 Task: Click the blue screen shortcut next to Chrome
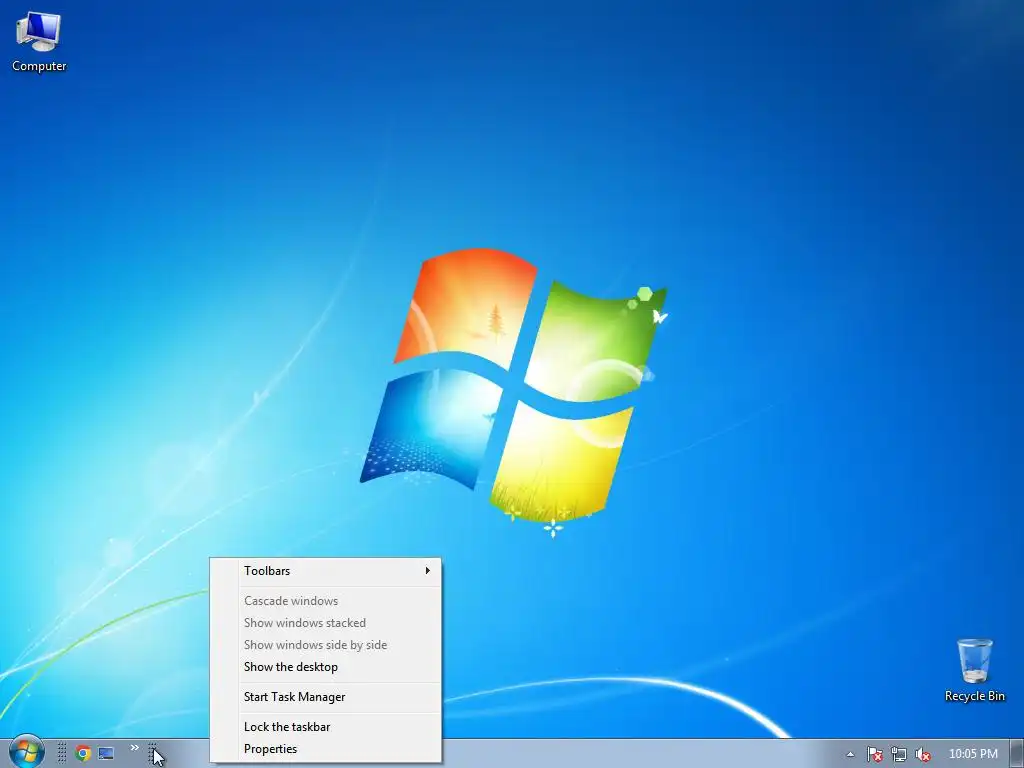tap(106, 754)
